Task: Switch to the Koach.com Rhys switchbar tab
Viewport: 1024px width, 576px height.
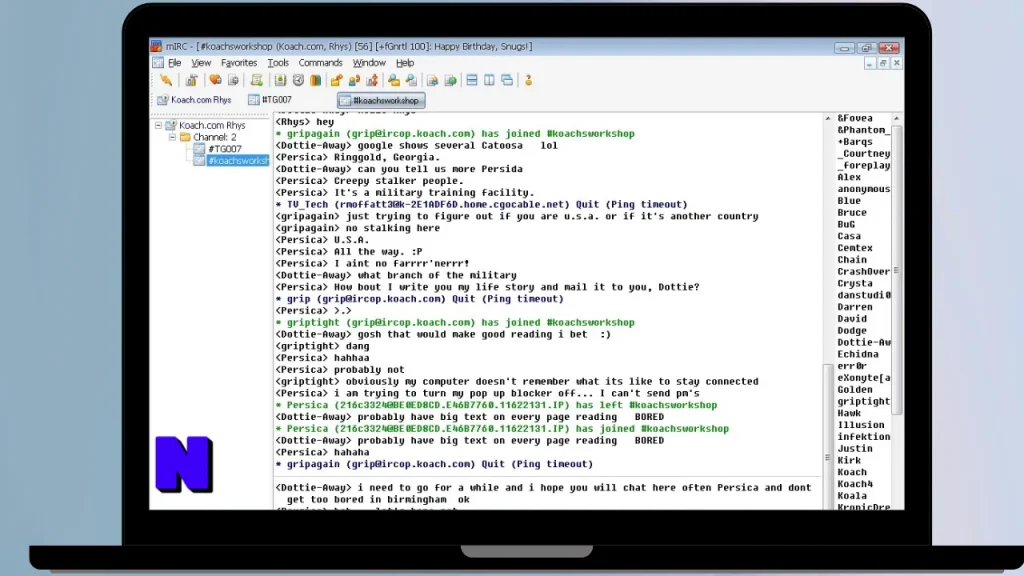Action: point(195,100)
